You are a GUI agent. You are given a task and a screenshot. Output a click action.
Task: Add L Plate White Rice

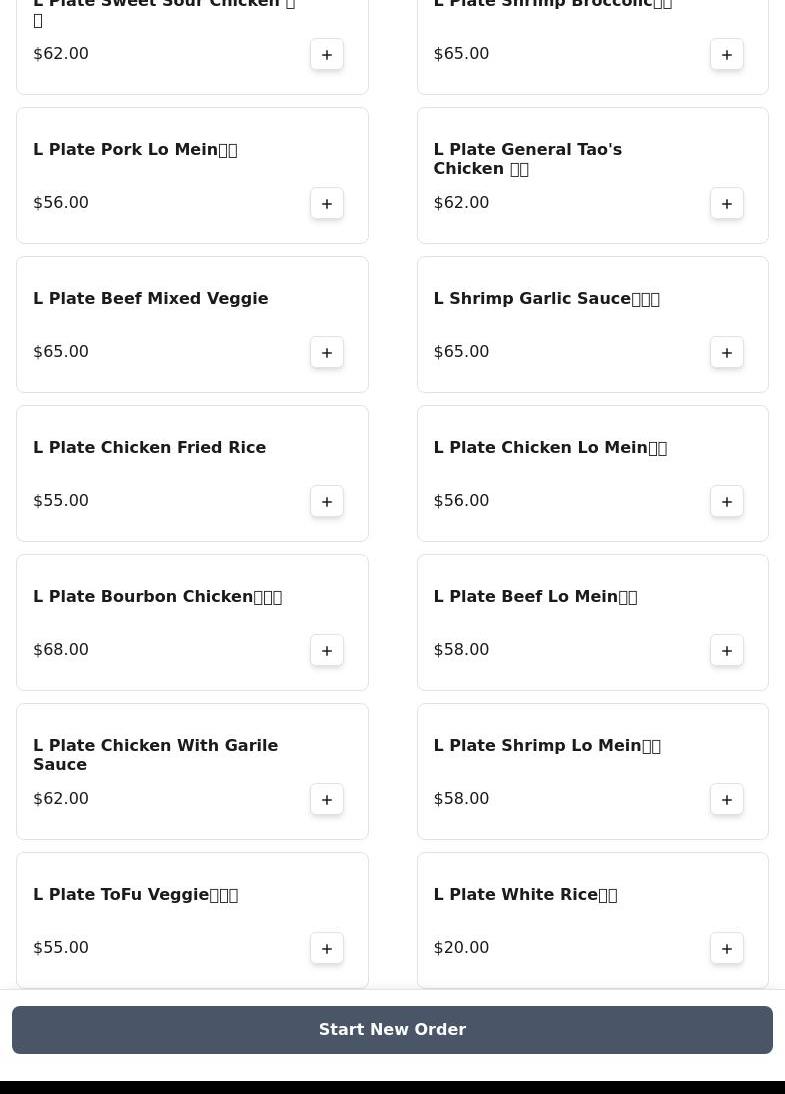727,949
